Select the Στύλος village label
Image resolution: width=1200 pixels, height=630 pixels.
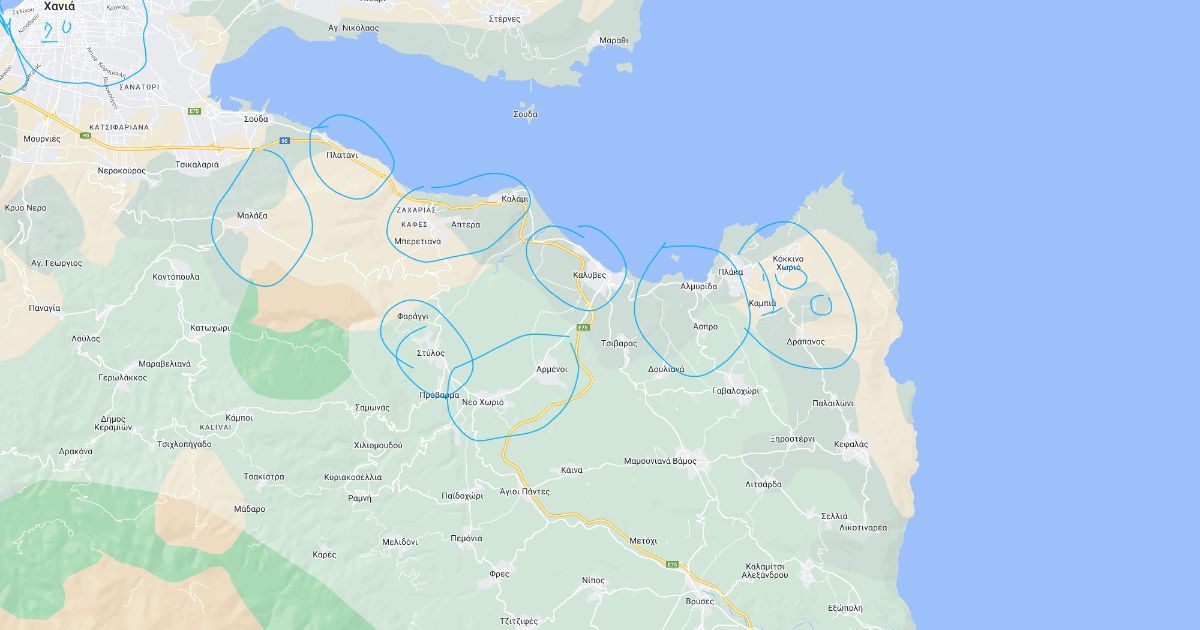tap(430, 353)
